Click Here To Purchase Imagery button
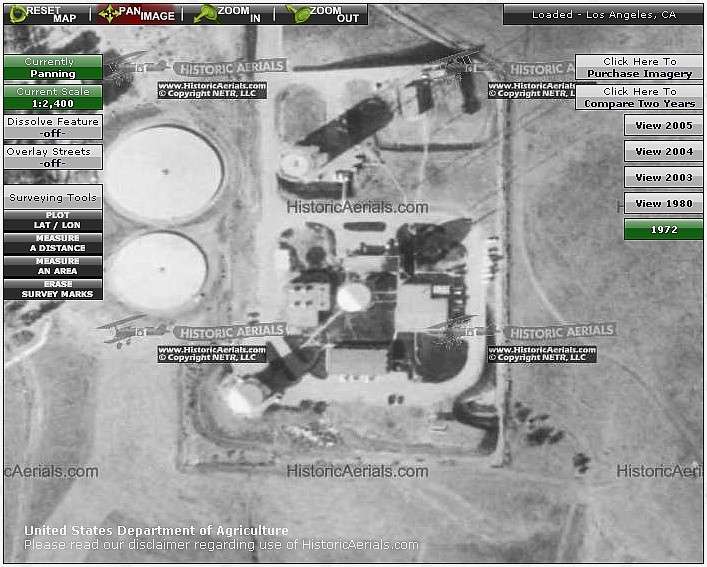 639,67
